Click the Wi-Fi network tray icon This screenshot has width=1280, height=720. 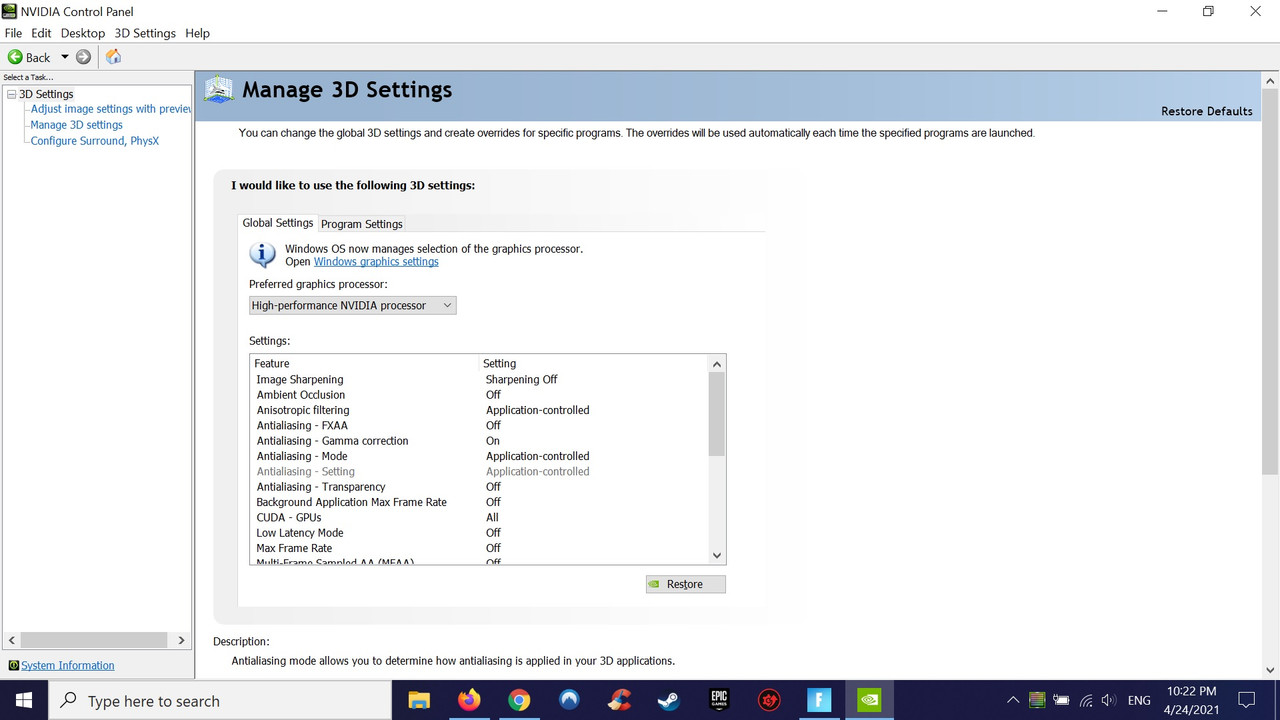tap(1085, 700)
